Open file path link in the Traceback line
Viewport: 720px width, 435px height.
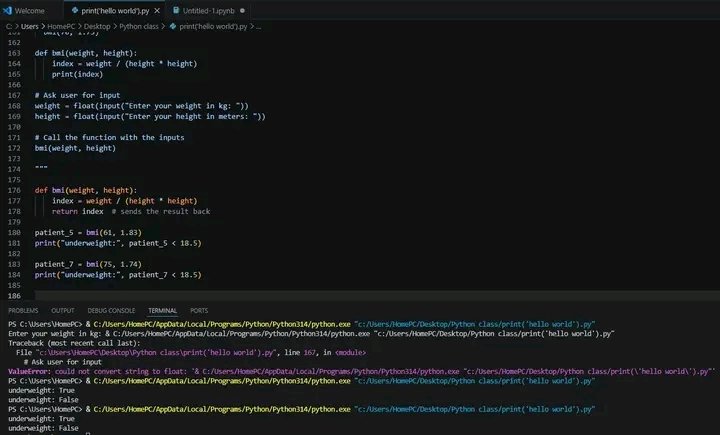point(158,352)
